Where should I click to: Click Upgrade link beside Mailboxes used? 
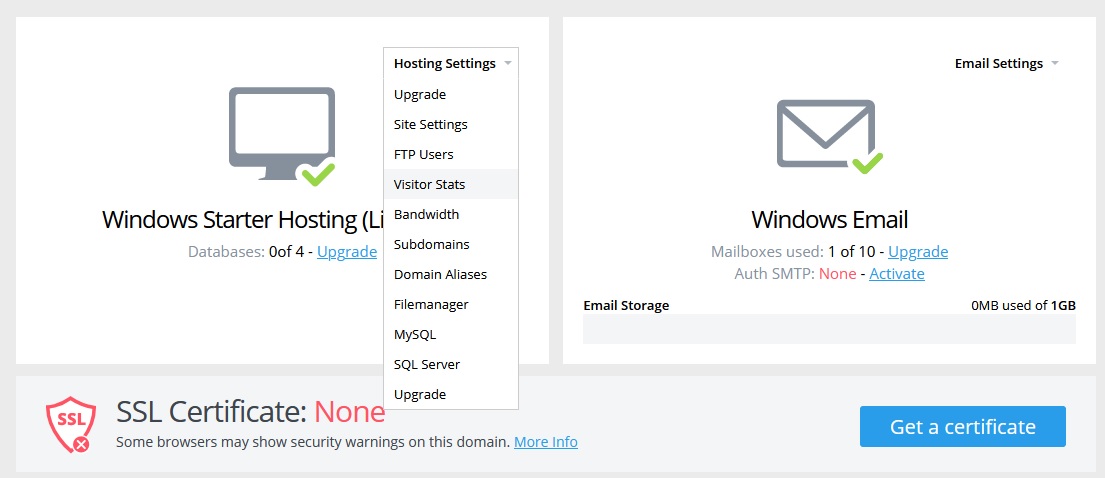918,252
